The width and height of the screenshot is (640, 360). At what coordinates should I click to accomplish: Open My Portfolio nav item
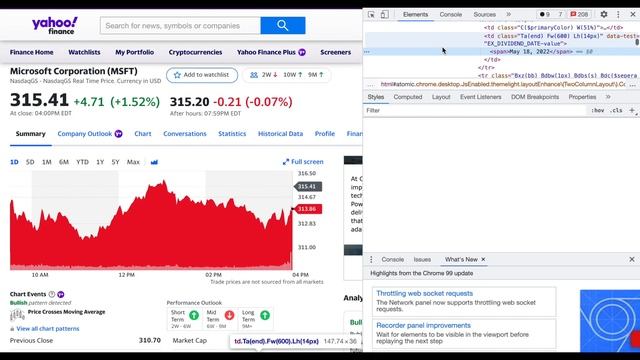pyautogui.click(x=134, y=52)
